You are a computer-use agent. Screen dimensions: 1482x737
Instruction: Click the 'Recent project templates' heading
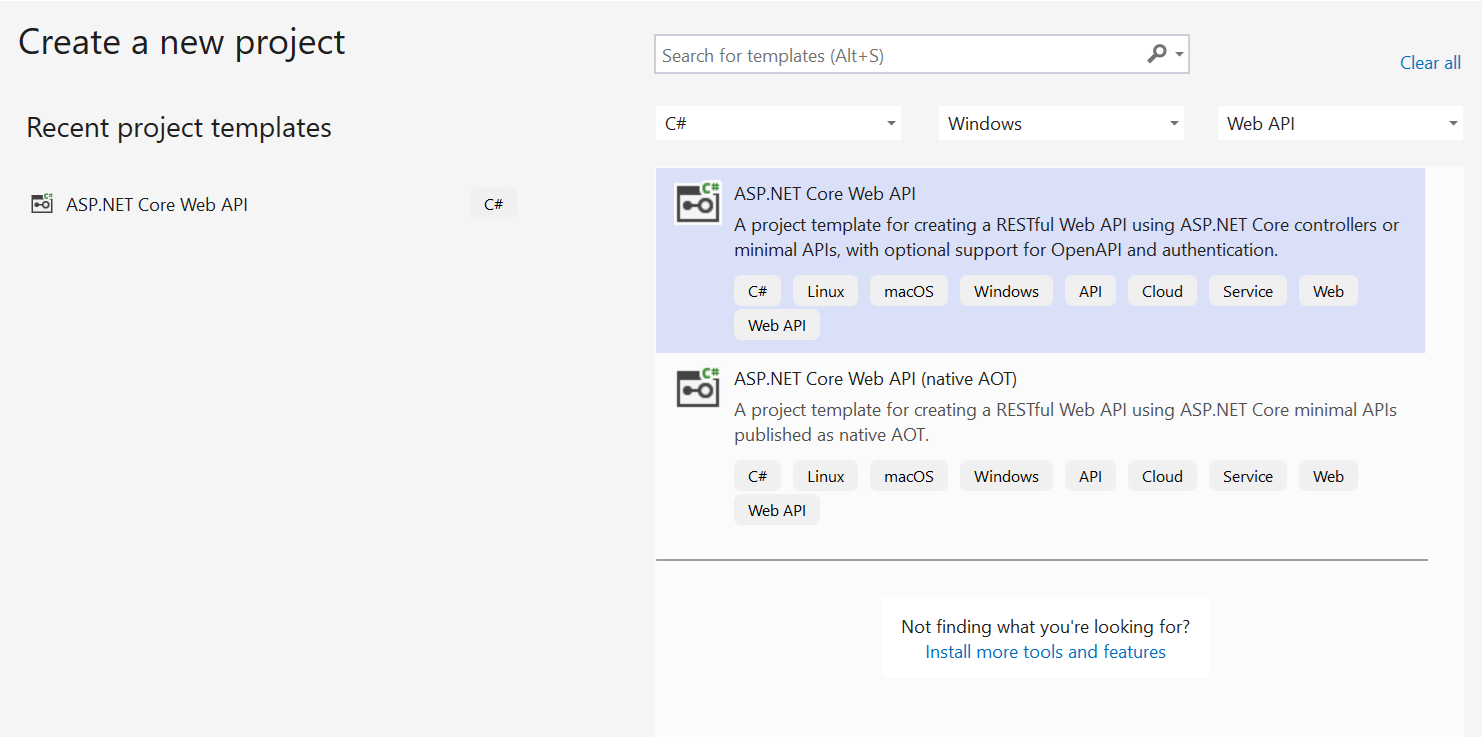[x=179, y=127]
